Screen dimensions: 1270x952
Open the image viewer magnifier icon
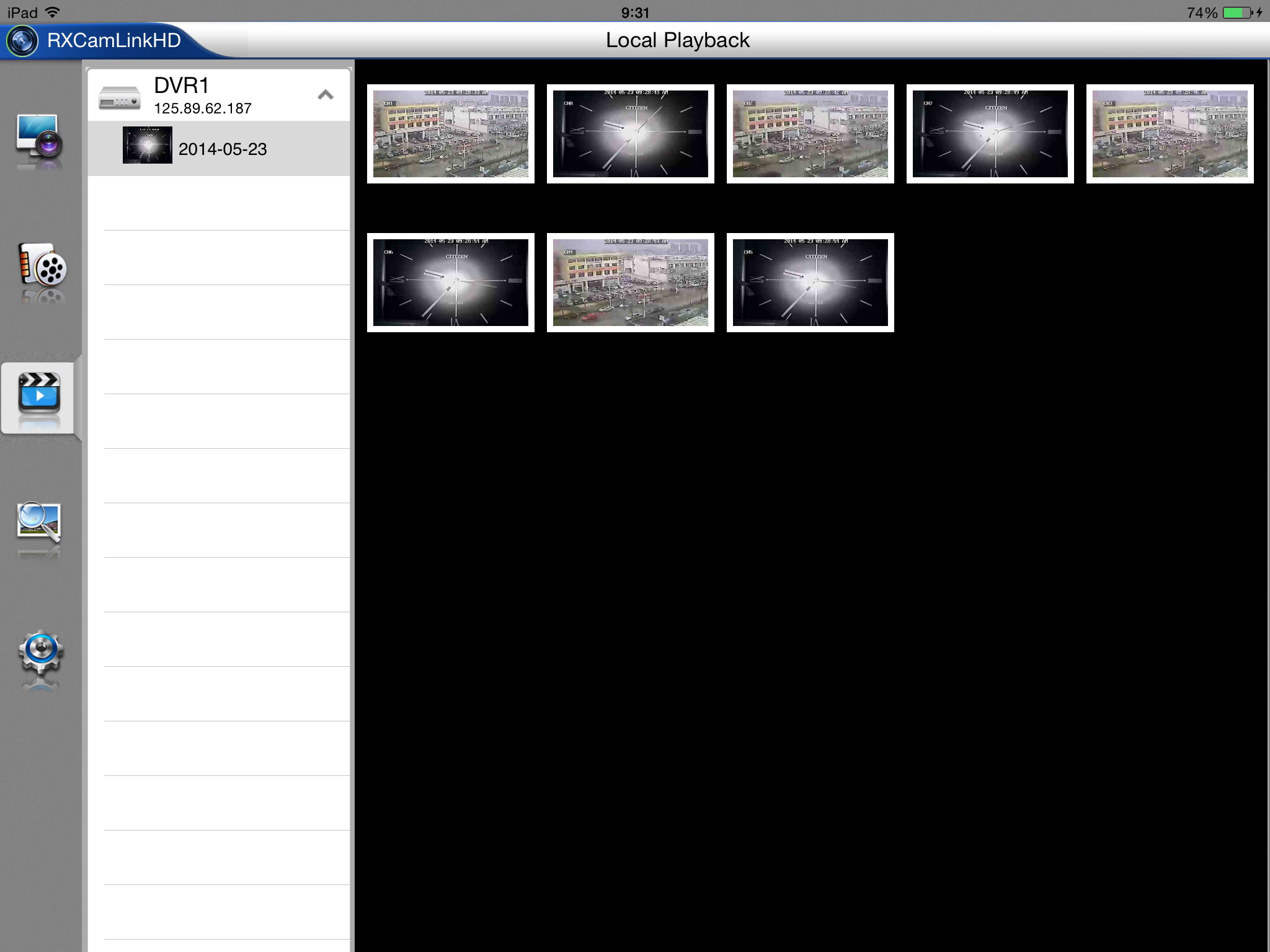click(38, 522)
